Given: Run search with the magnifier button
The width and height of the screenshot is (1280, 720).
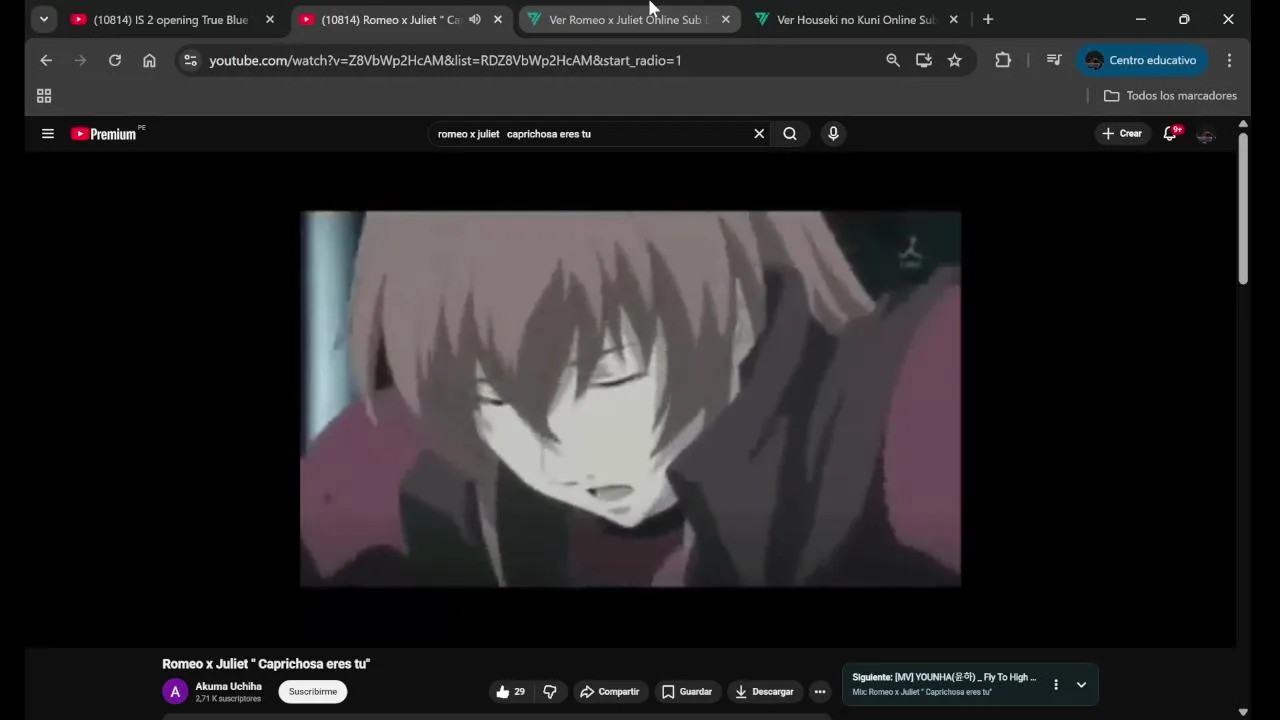Looking at the screenshot, I should pos(790,133).
